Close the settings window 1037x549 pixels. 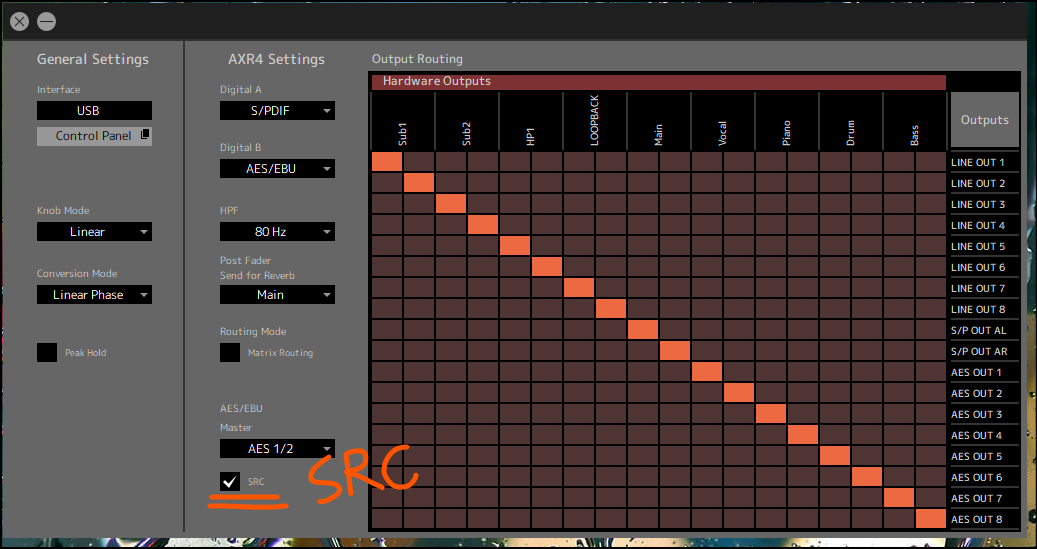[20, 22]
